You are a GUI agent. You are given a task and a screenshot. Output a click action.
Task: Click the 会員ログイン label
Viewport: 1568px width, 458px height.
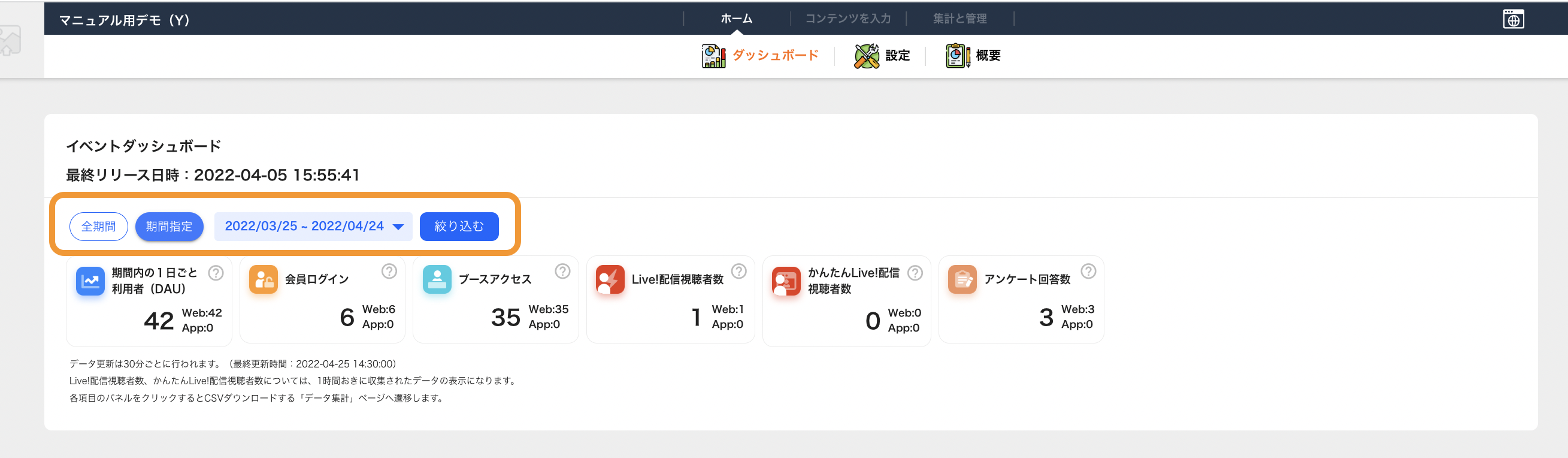316,279
